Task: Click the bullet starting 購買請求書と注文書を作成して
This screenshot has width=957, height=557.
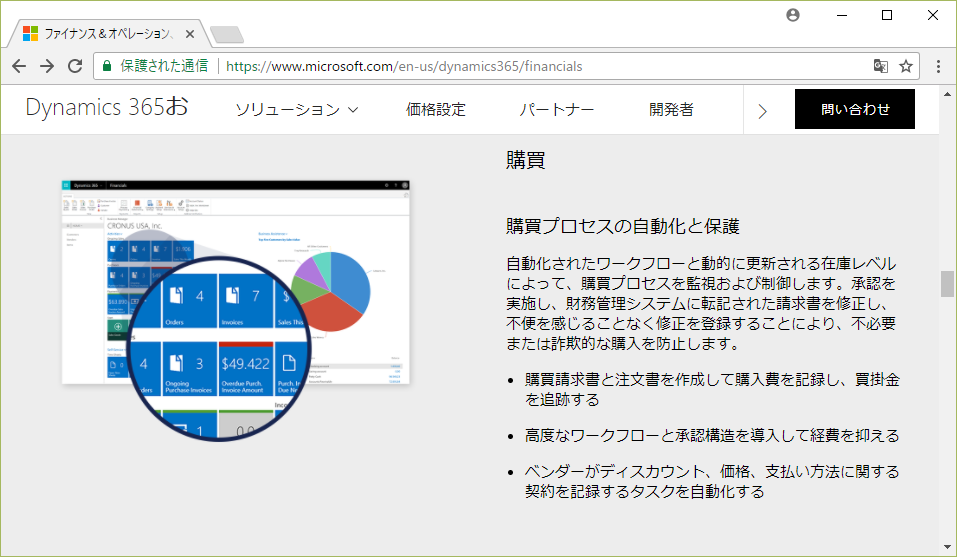Action: point(712,389)
